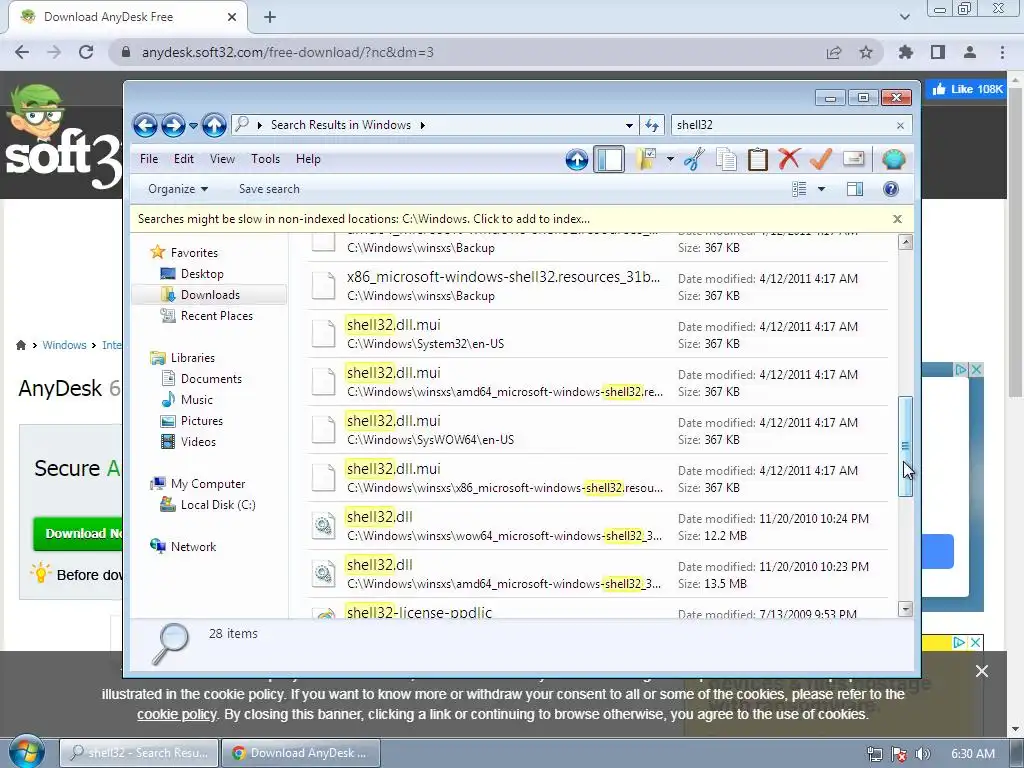Click the folder properties checklist toolbar icon
Viewport: 1024px width, 768px height.
pos(645,159)
